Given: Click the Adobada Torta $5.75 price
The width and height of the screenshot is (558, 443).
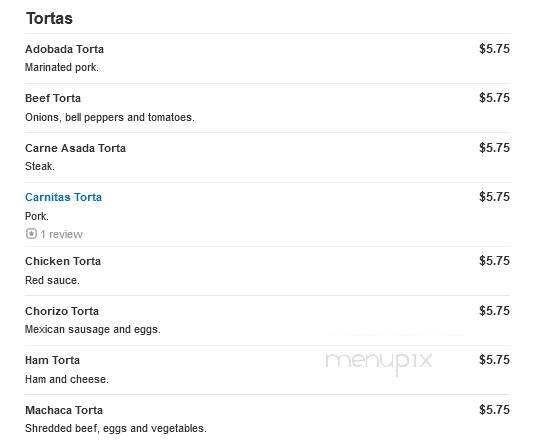Looking at the screenshot, I should [494, 49].
